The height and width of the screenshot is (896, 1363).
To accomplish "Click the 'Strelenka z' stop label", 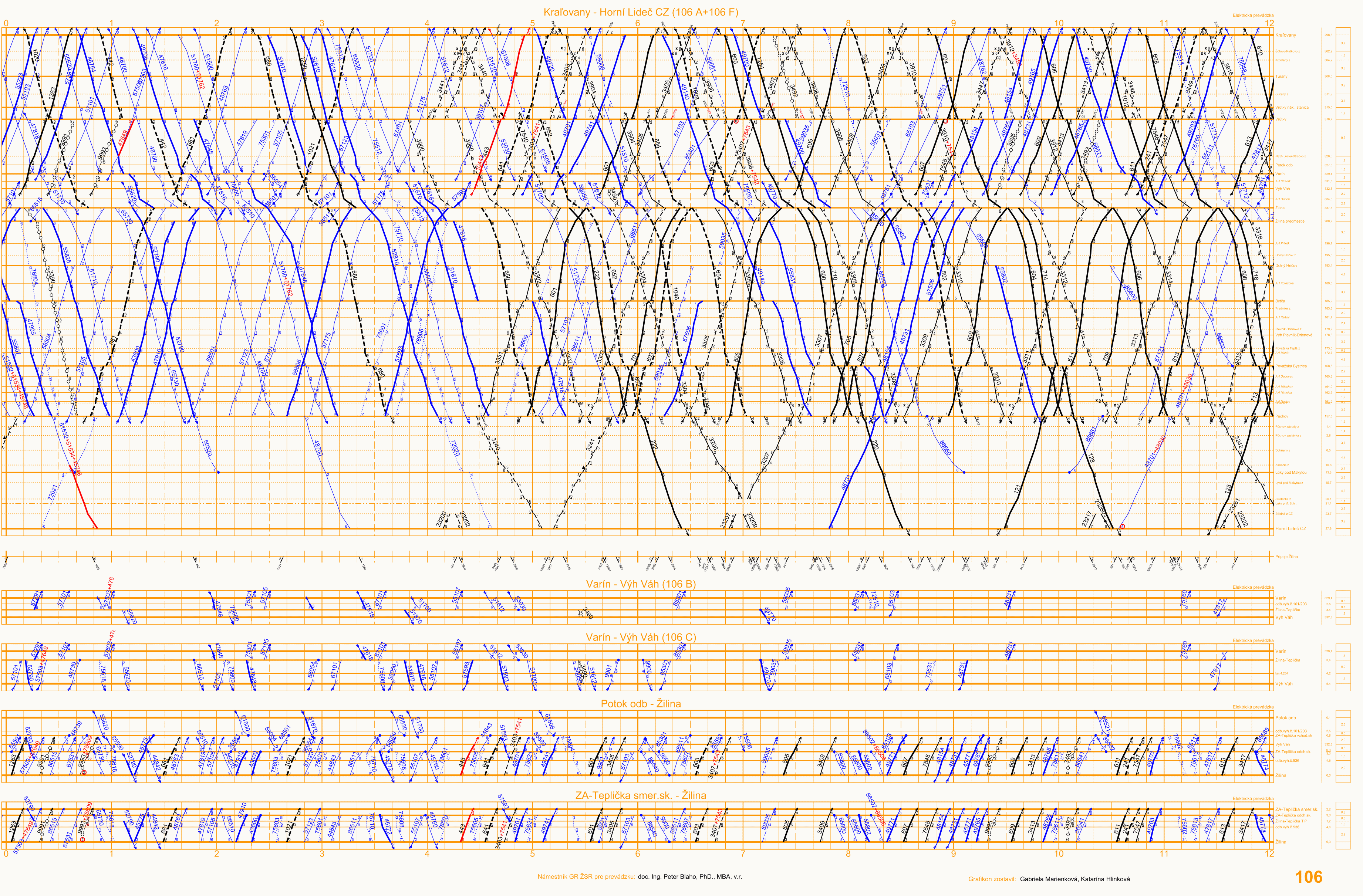I will [1283, 499].
